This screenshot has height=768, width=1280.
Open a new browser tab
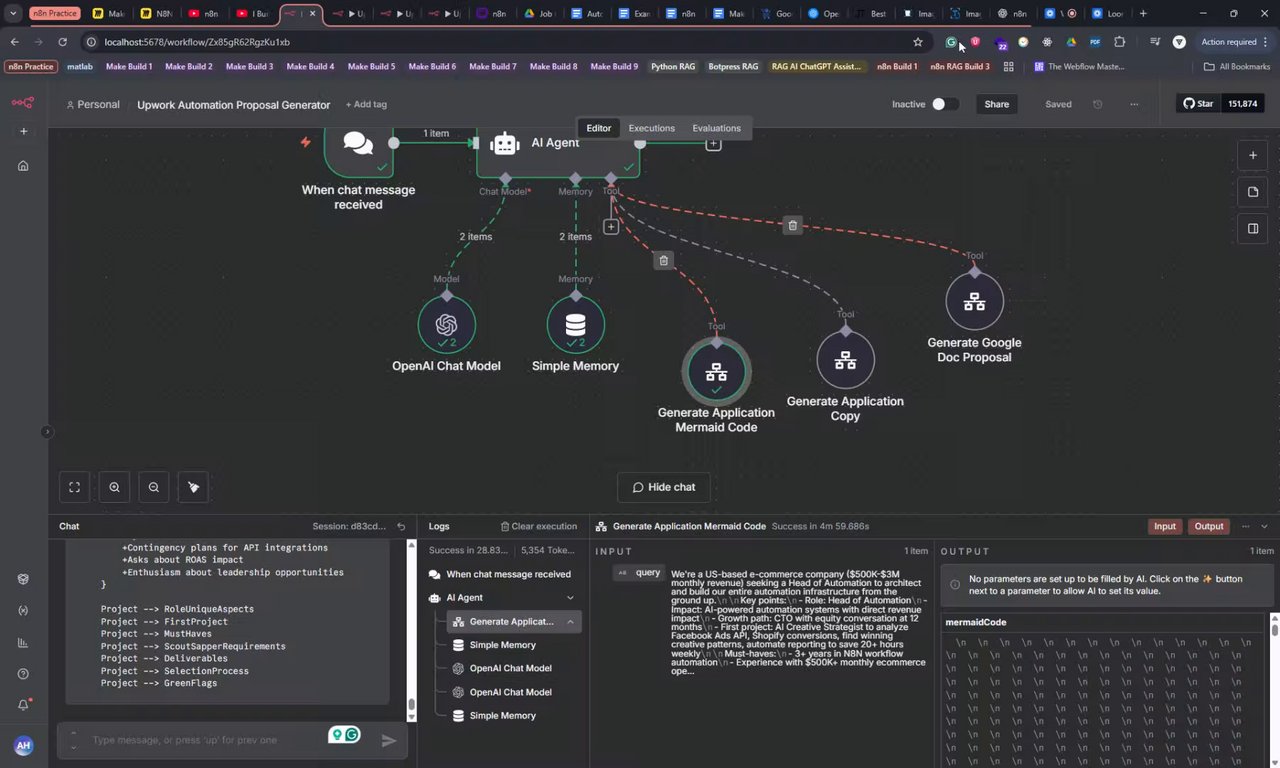tap(1143, 14)
